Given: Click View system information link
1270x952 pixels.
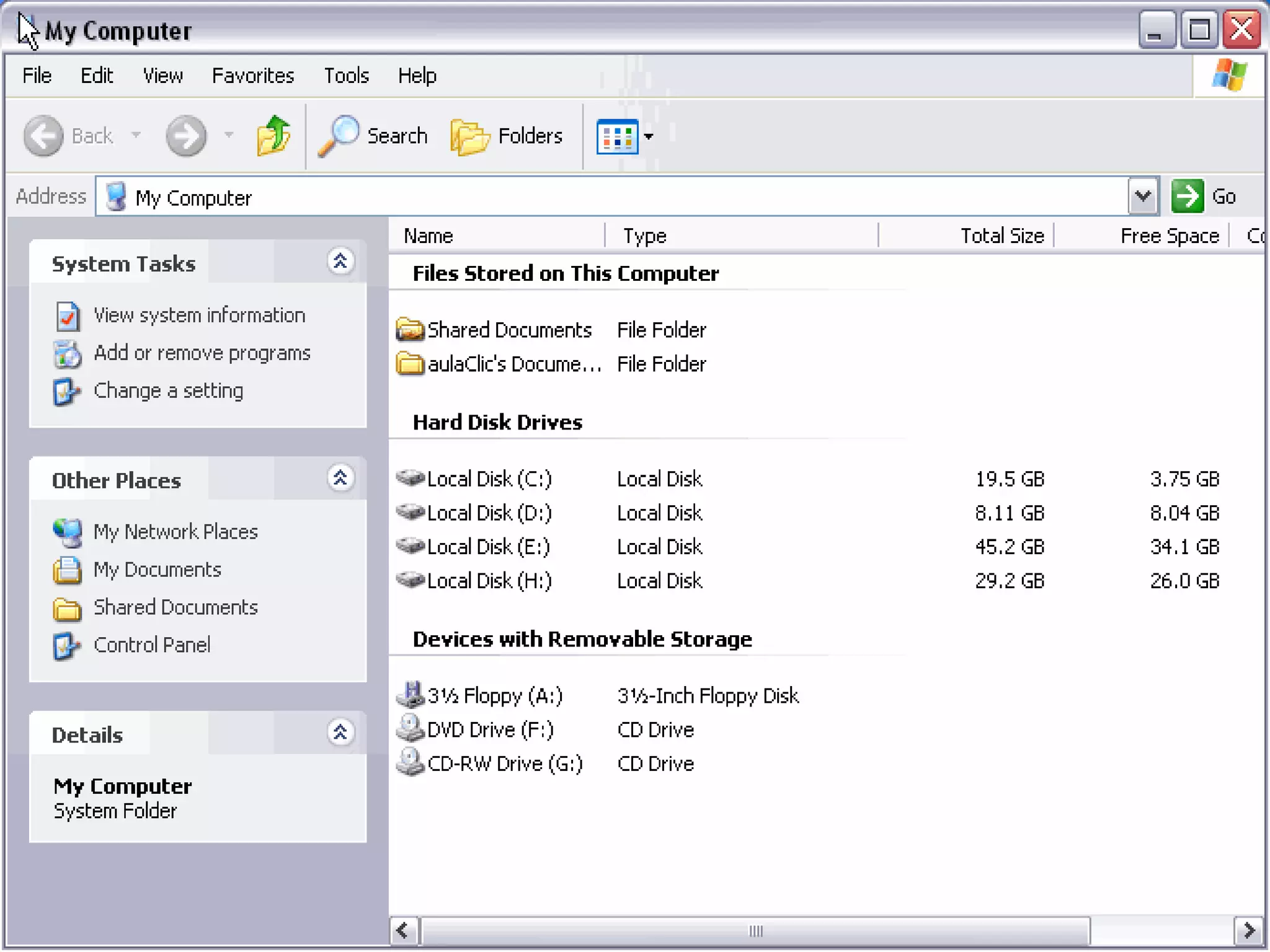Looking at the screenshot, I should (199, 315).
